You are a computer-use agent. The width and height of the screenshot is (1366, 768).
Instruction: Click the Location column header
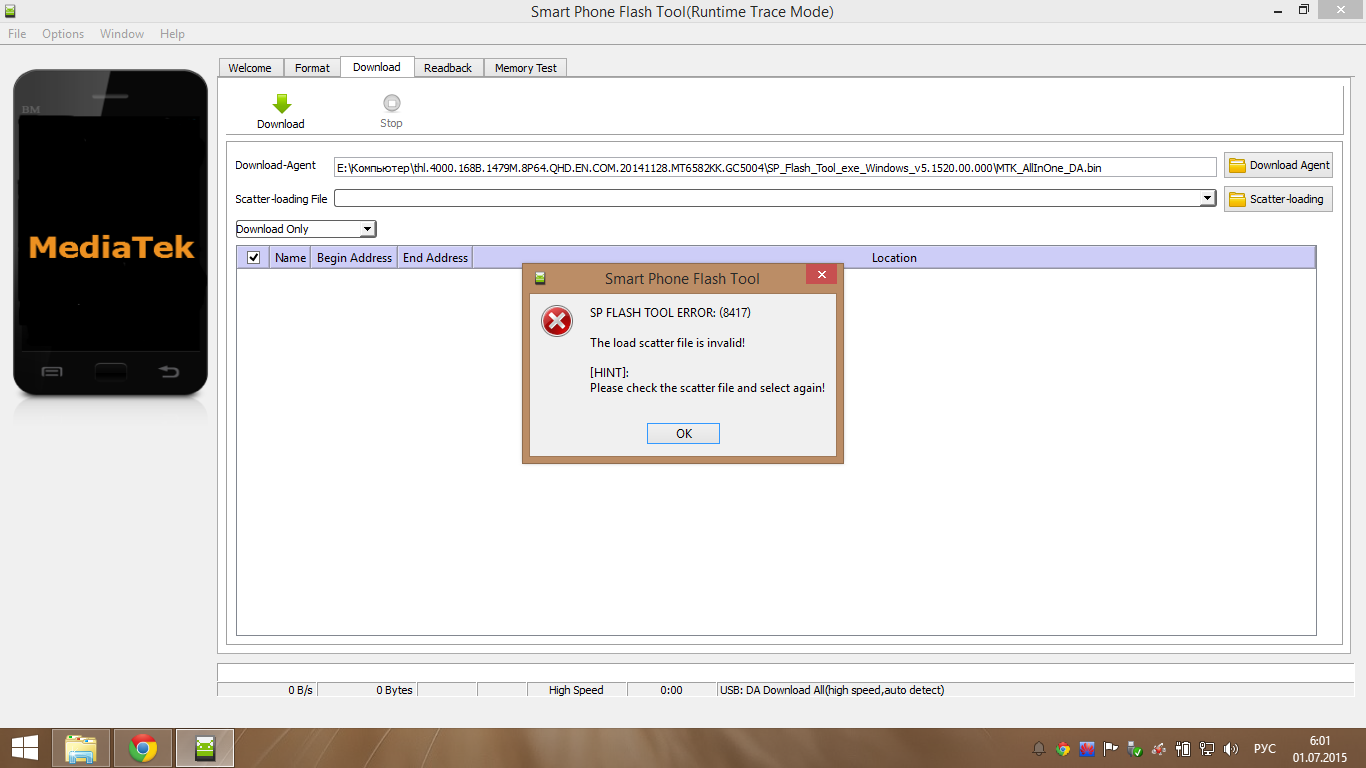(x=894, y=258)
